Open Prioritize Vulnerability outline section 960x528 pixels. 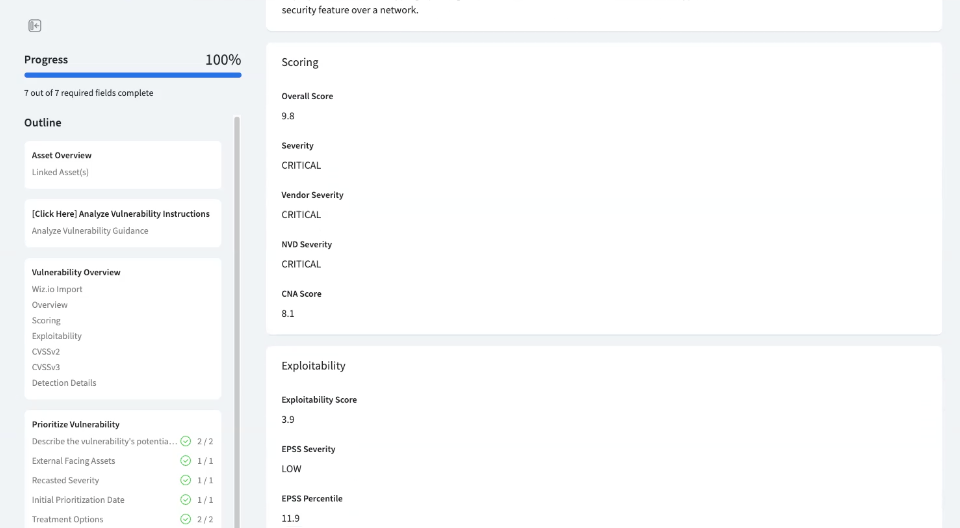(75, 424)
